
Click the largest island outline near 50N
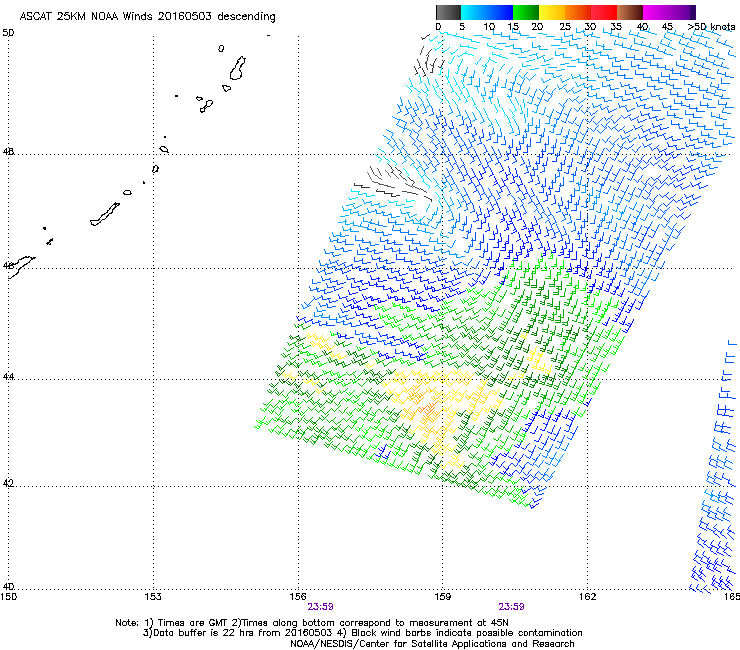tap(237, 68)
